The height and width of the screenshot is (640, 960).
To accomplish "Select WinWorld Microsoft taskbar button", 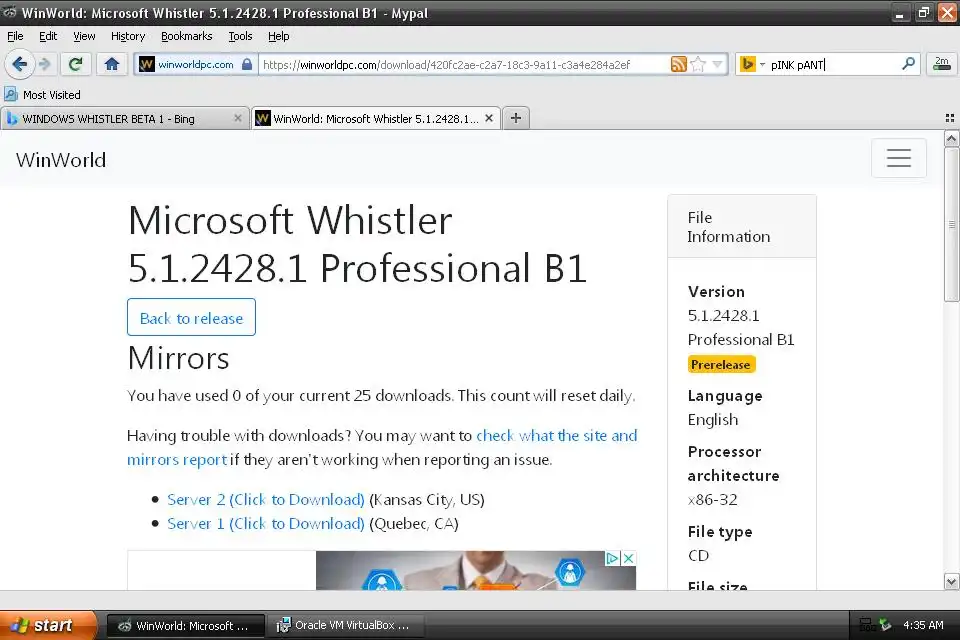I will click(186, 626).
